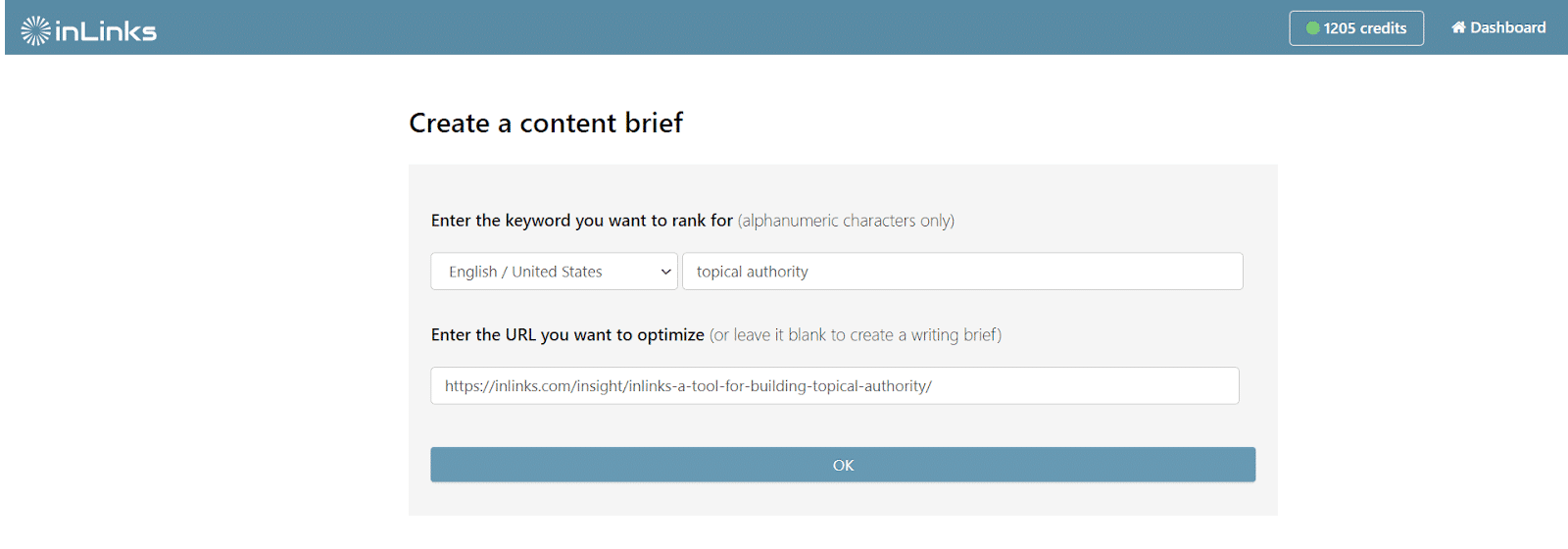Viewport: 1568px width, 549px height.
Task: Click empty area of blue header bar
Action: pos(725,27)
